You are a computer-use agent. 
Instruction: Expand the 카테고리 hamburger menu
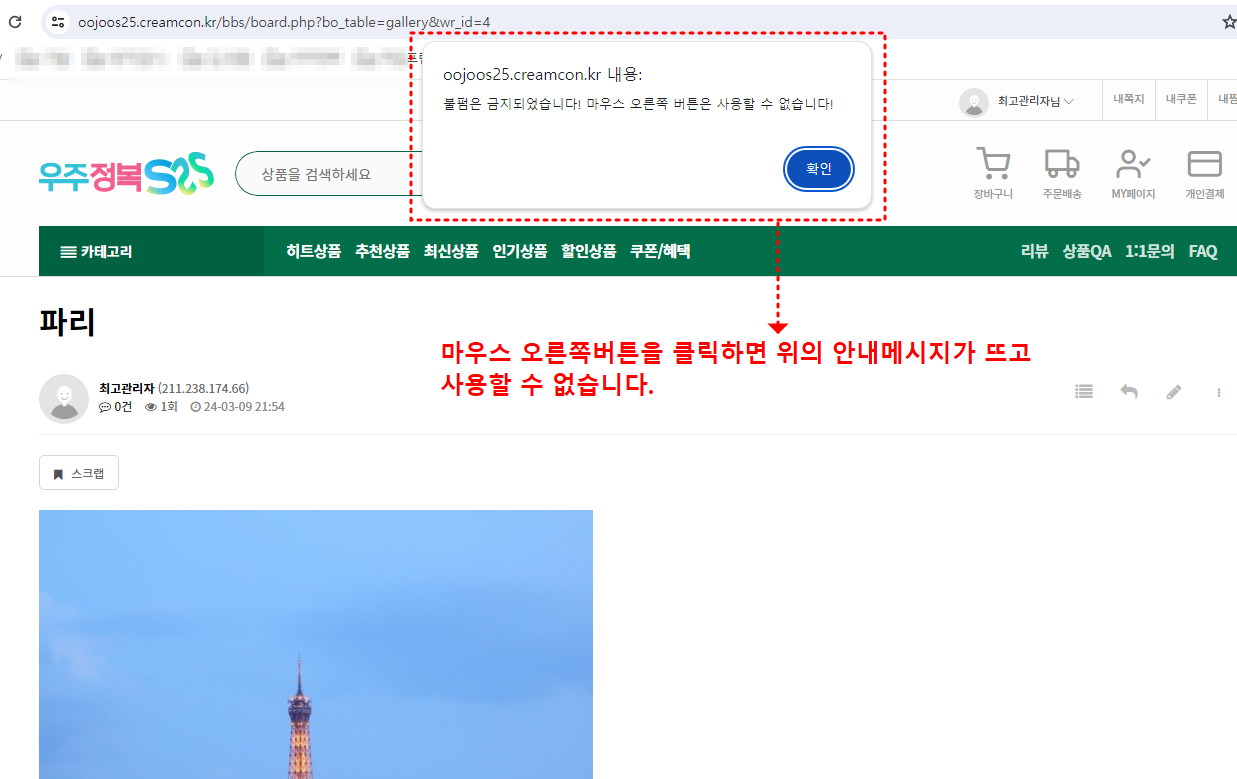[x=97, y=251]
